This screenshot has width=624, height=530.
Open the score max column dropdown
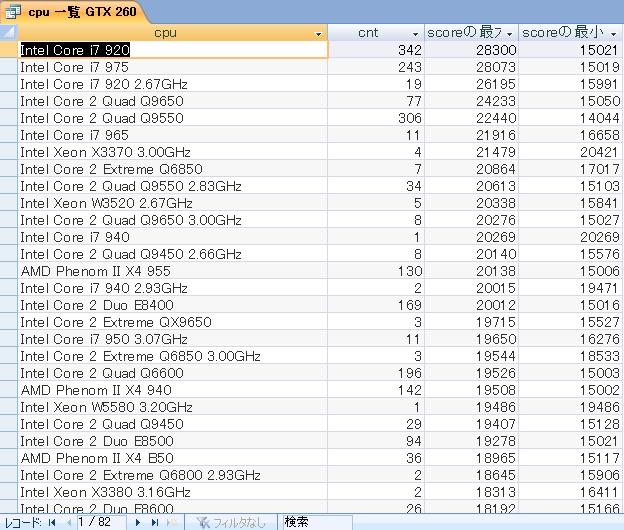pos(509,34)
